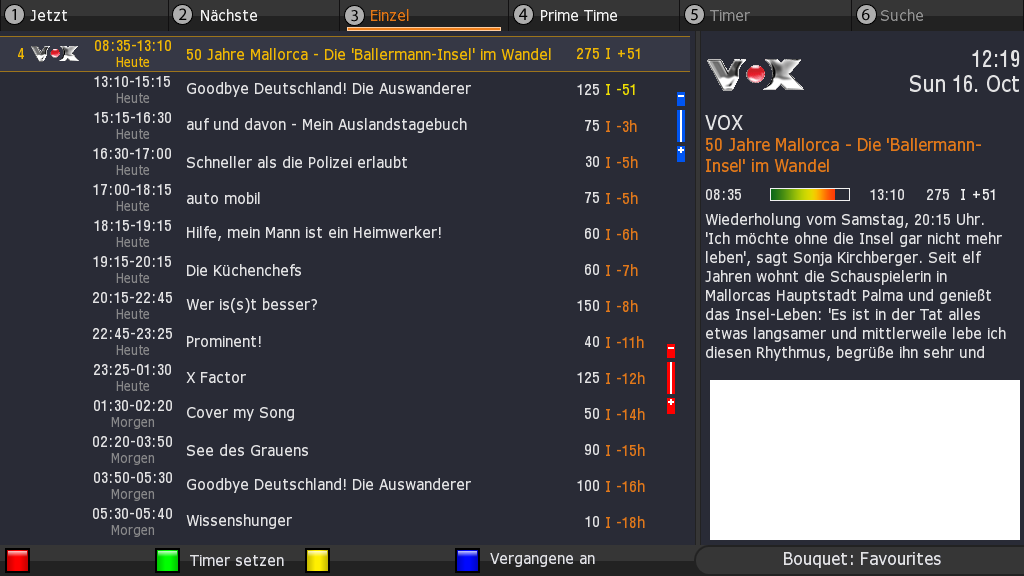
Task: Click the red minus marker icon
Action: point(671,351)
